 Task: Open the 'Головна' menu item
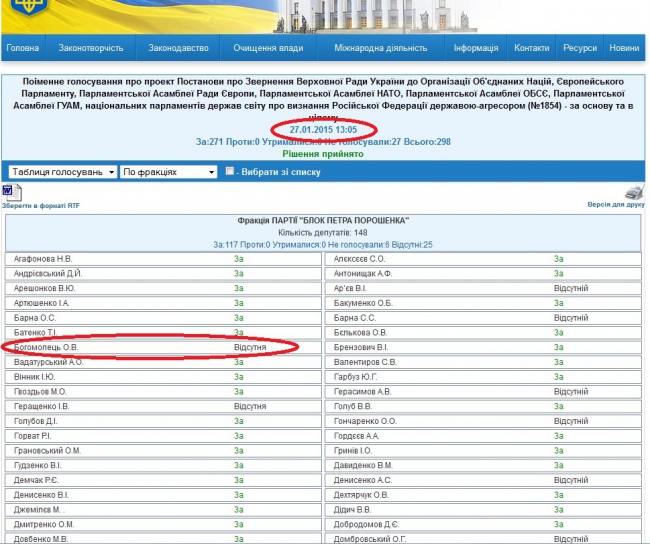(23, 48)
